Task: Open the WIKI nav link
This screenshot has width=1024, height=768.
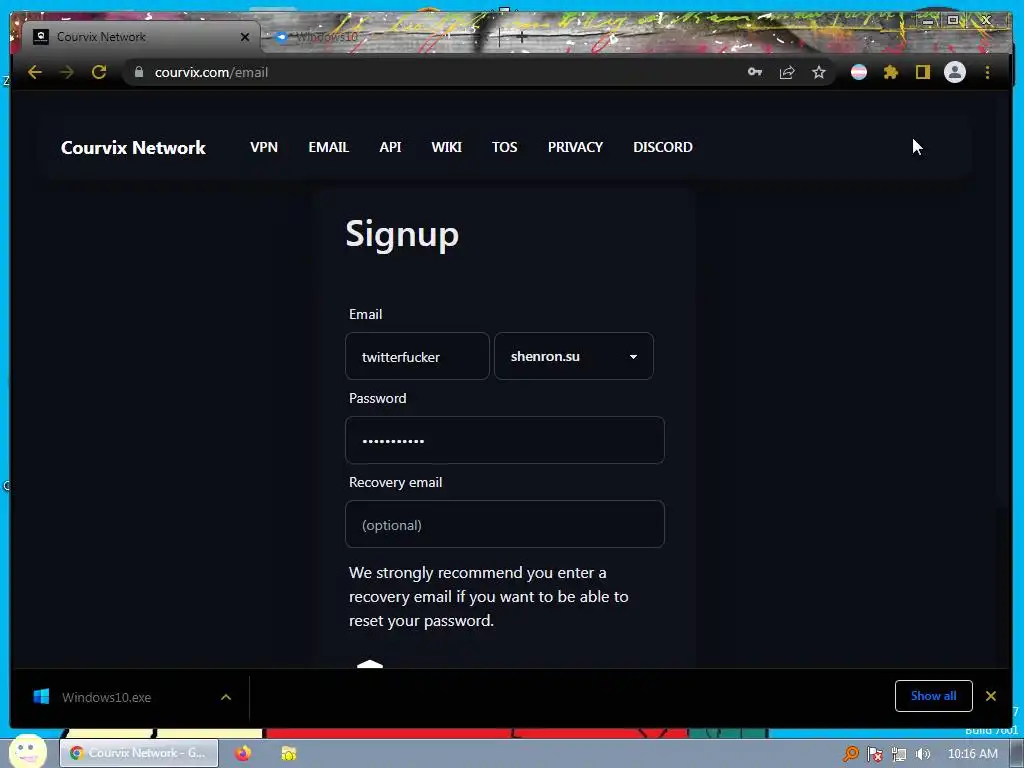Action: (x=447, y=147)
